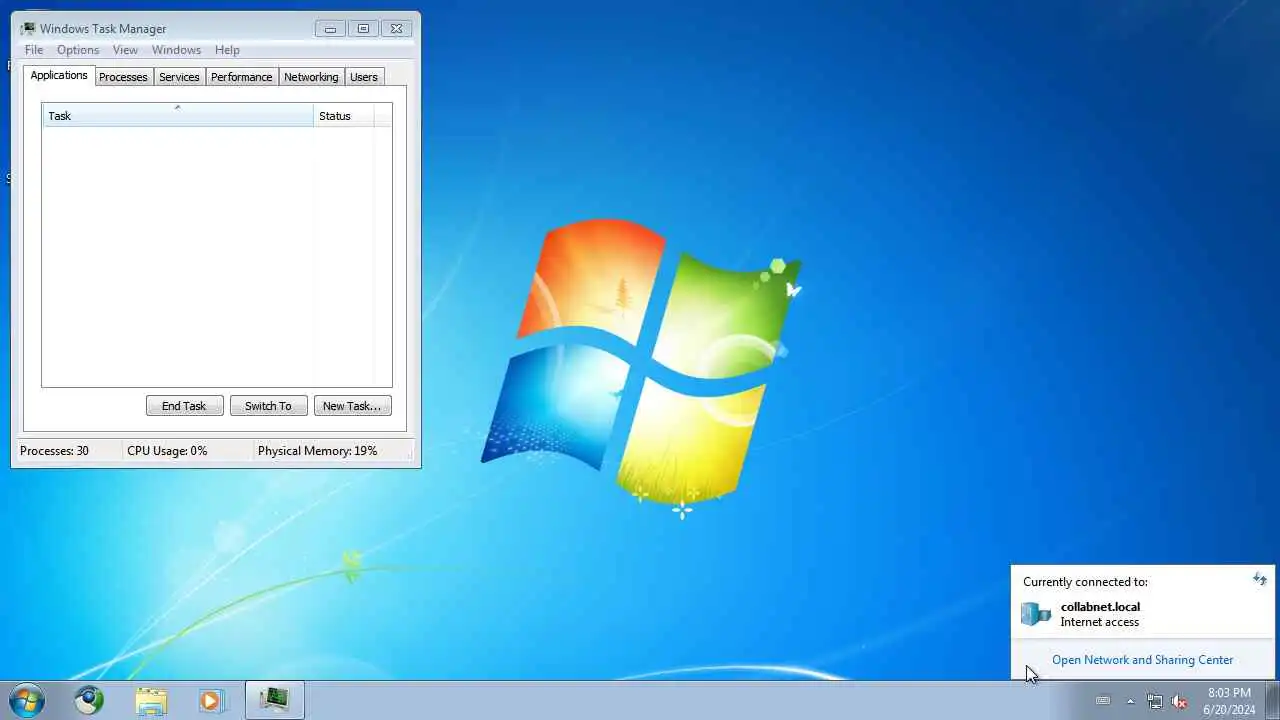Viewport: 1280px width, 720px height.
Task: Switch to the Users tab
Action: 364,77
